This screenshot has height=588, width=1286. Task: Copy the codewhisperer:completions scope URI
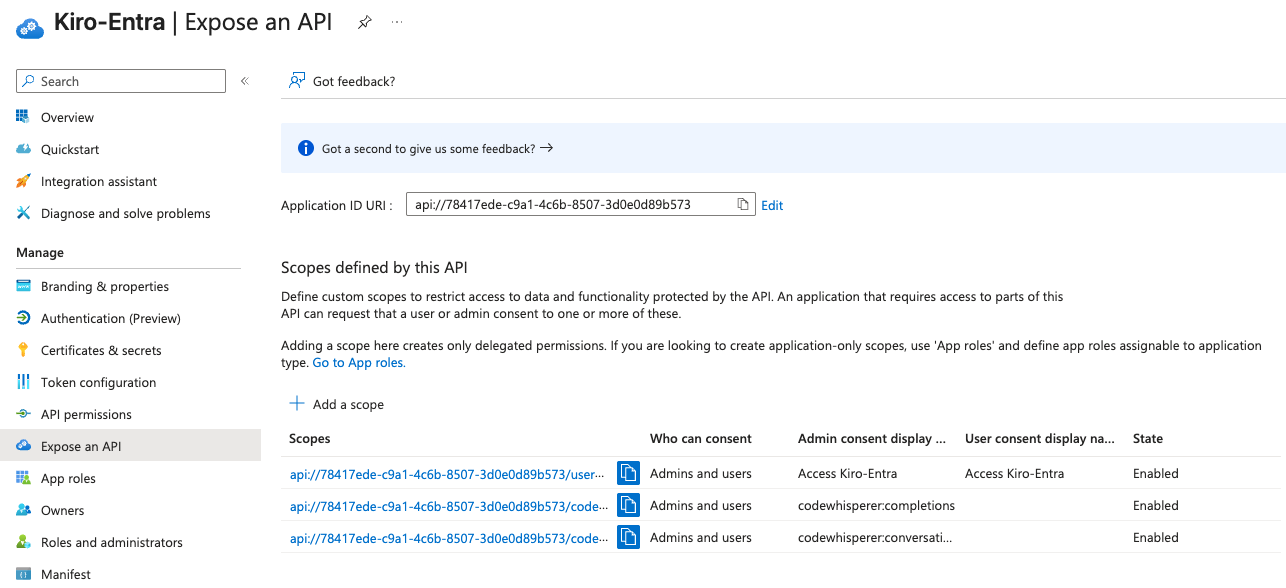628,505
